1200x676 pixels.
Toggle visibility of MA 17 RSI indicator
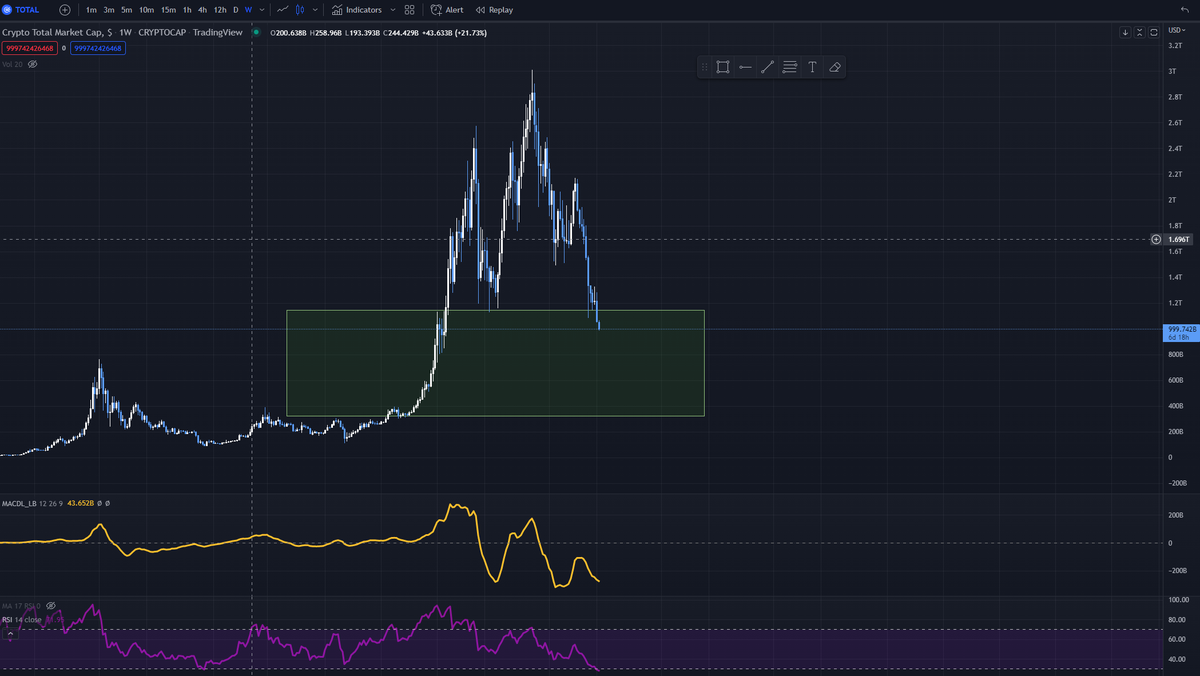click(51, 606)
